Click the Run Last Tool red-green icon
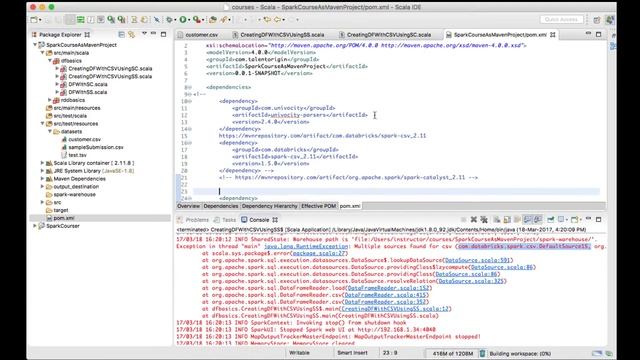 [196, 20]
